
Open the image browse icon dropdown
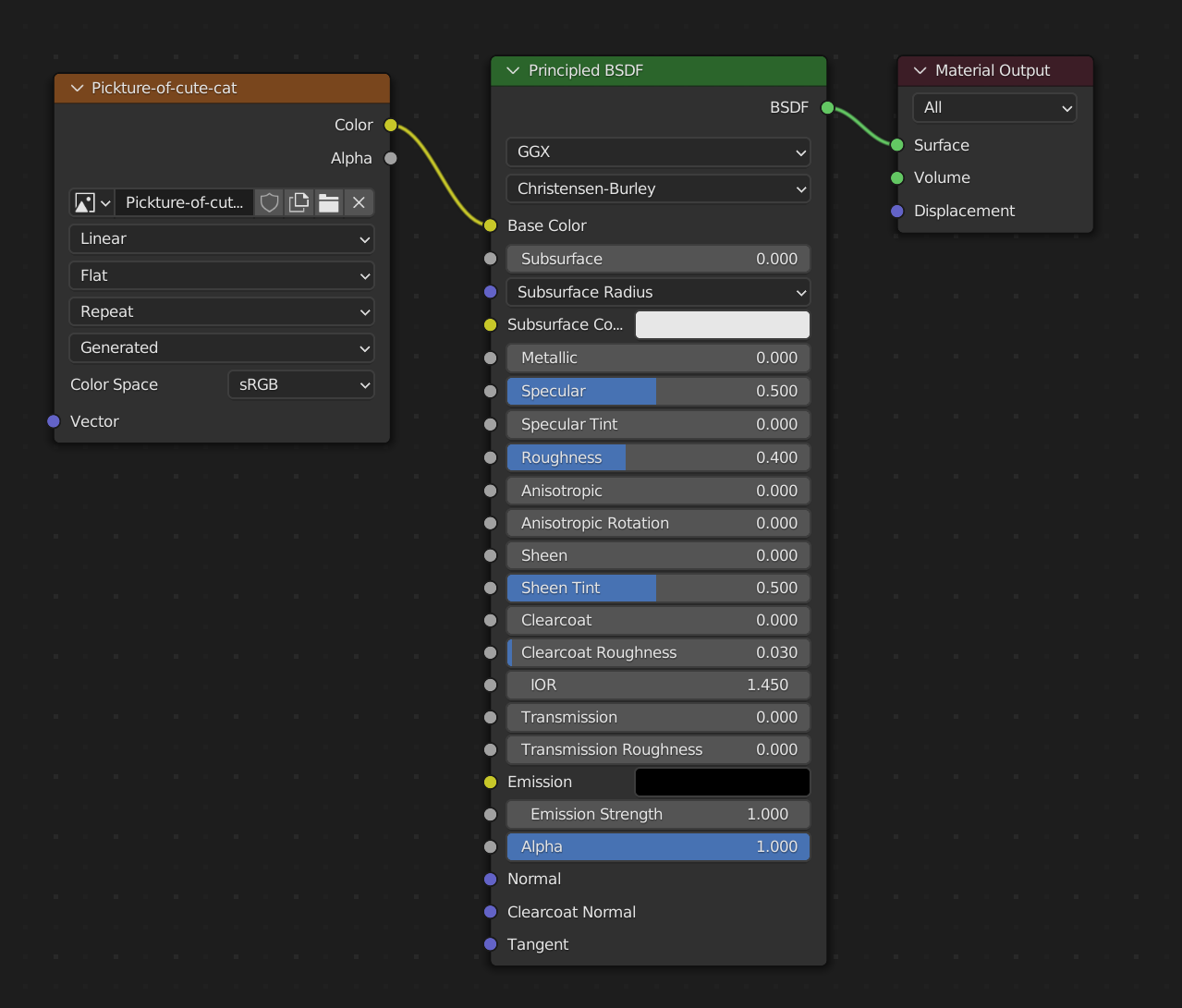pyautogui.click(x=92, y=202)
